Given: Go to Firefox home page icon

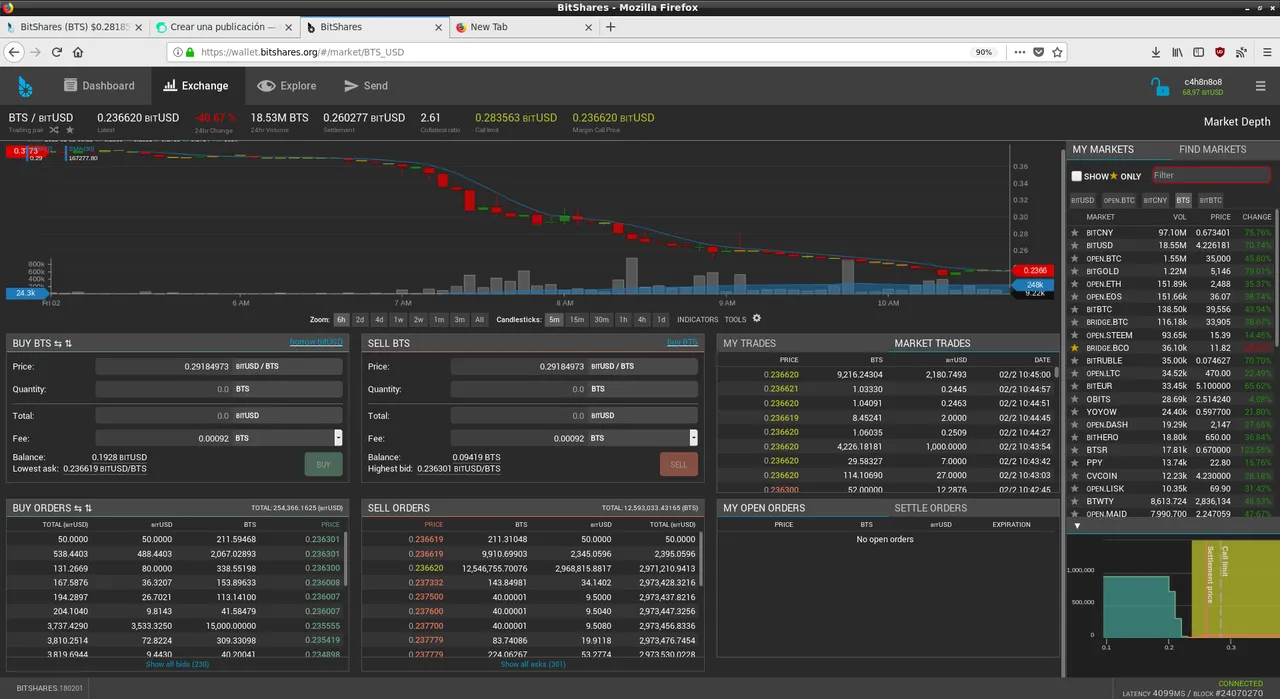Looking at the screenshot, I should coord(78,52).
